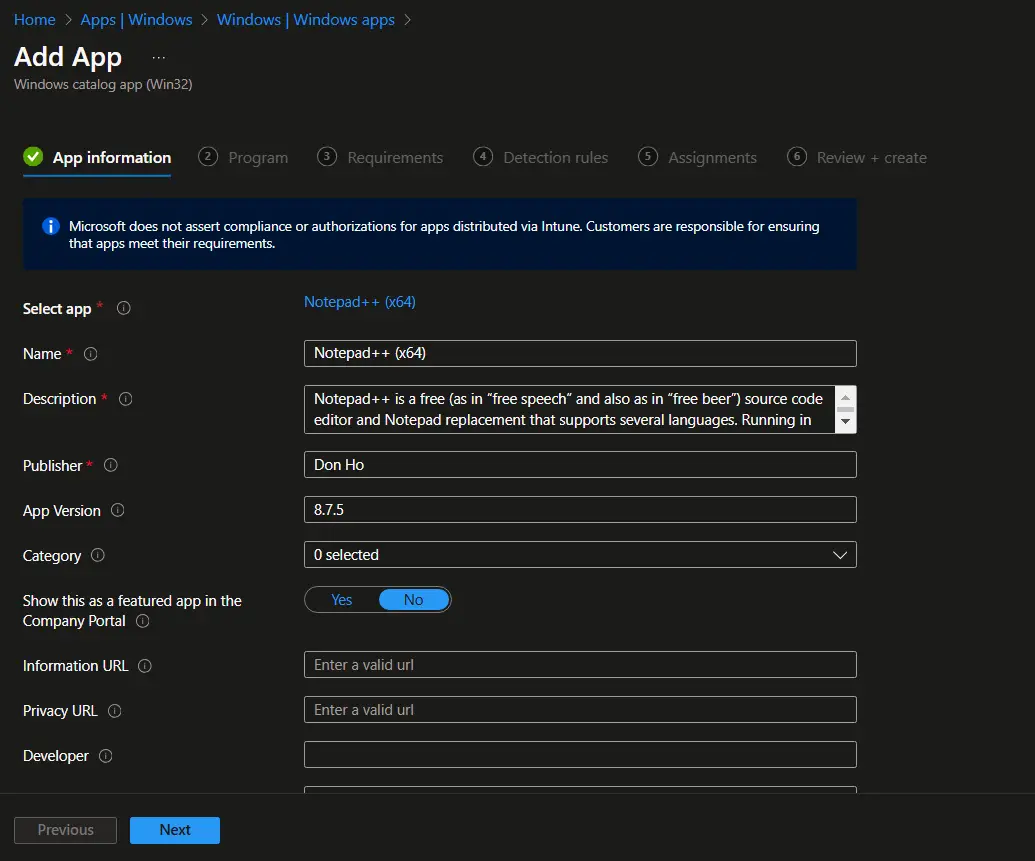Click the info icon beside Developer
Screen dimensions: 1035x861
click(107, 755)
